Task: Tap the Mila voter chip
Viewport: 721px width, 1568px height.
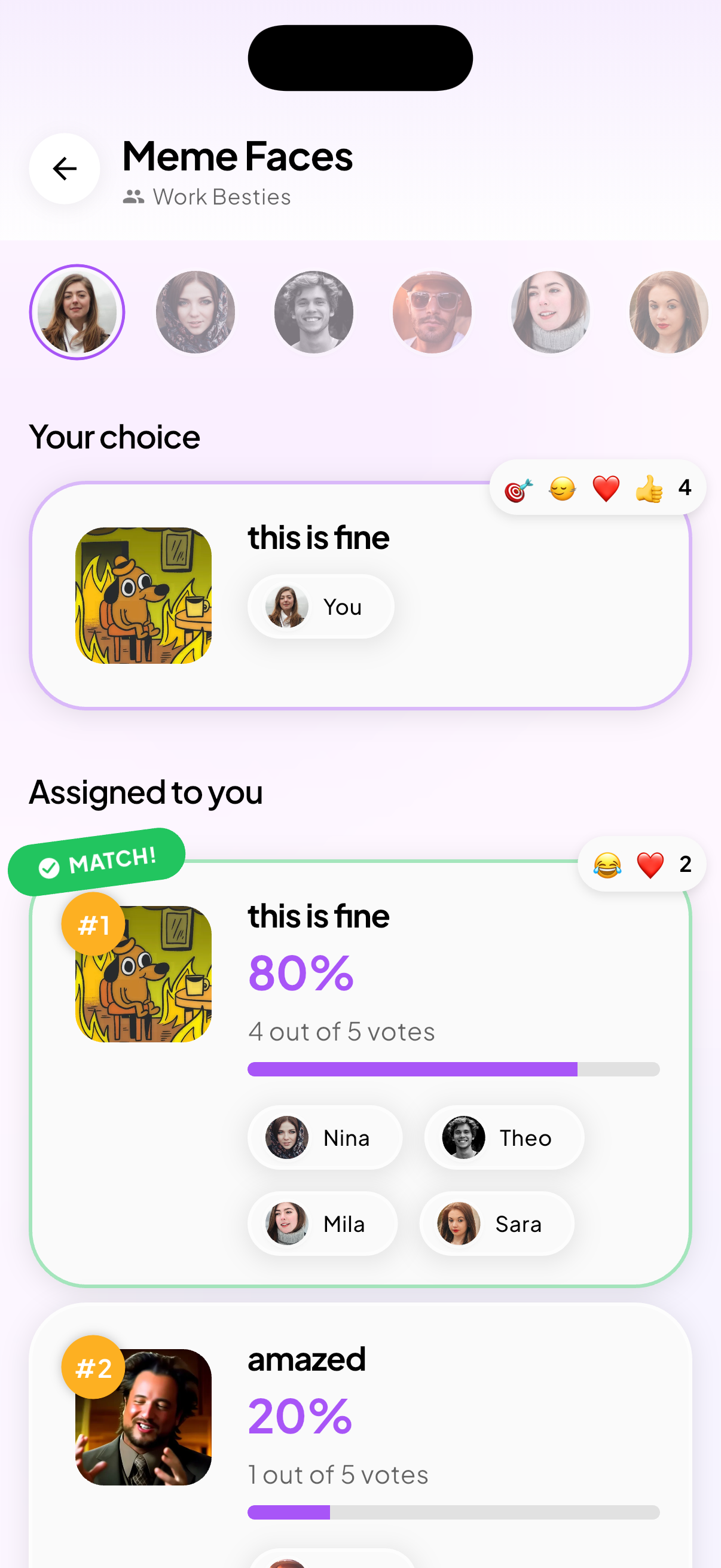Action: click(x=322, y=1224)
